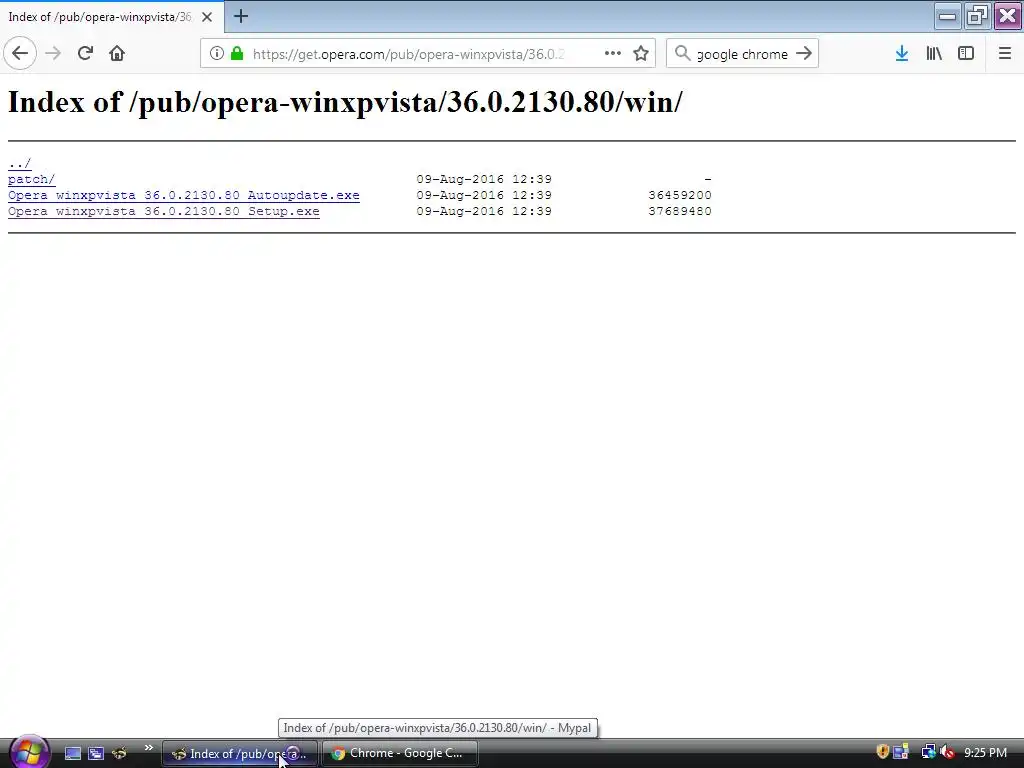Go up to parent directory ../
Viewport: 1024px width, 768px height.
click(20, 163)
